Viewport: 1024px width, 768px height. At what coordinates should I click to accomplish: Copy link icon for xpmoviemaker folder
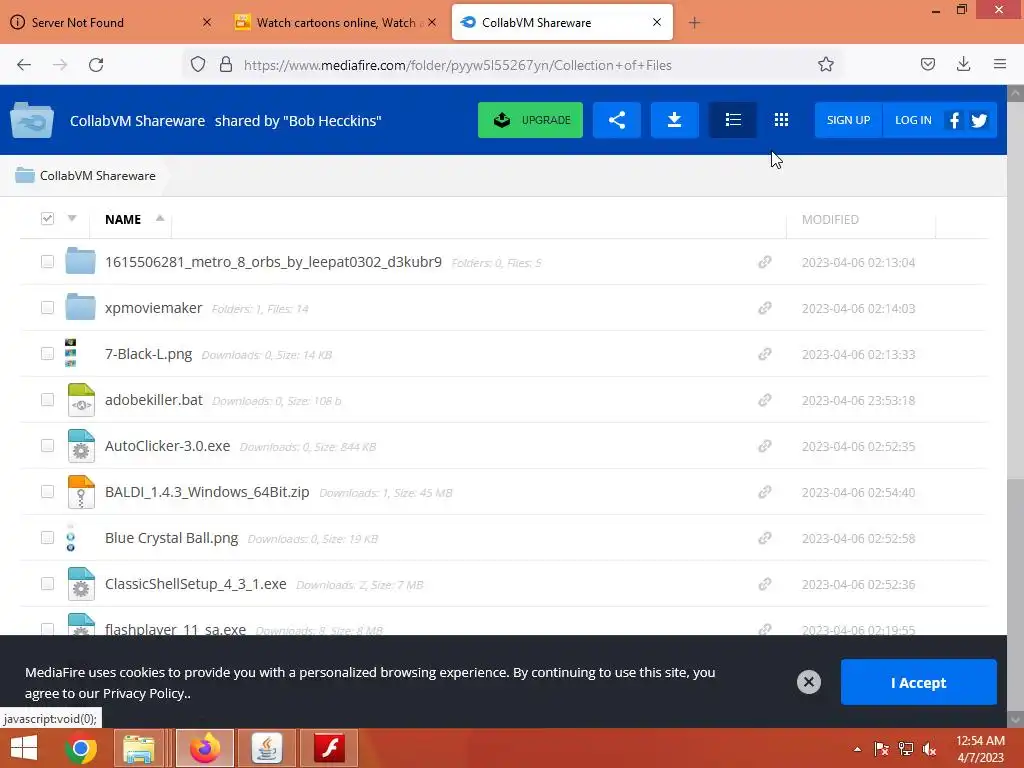click(x=765, y=308)
